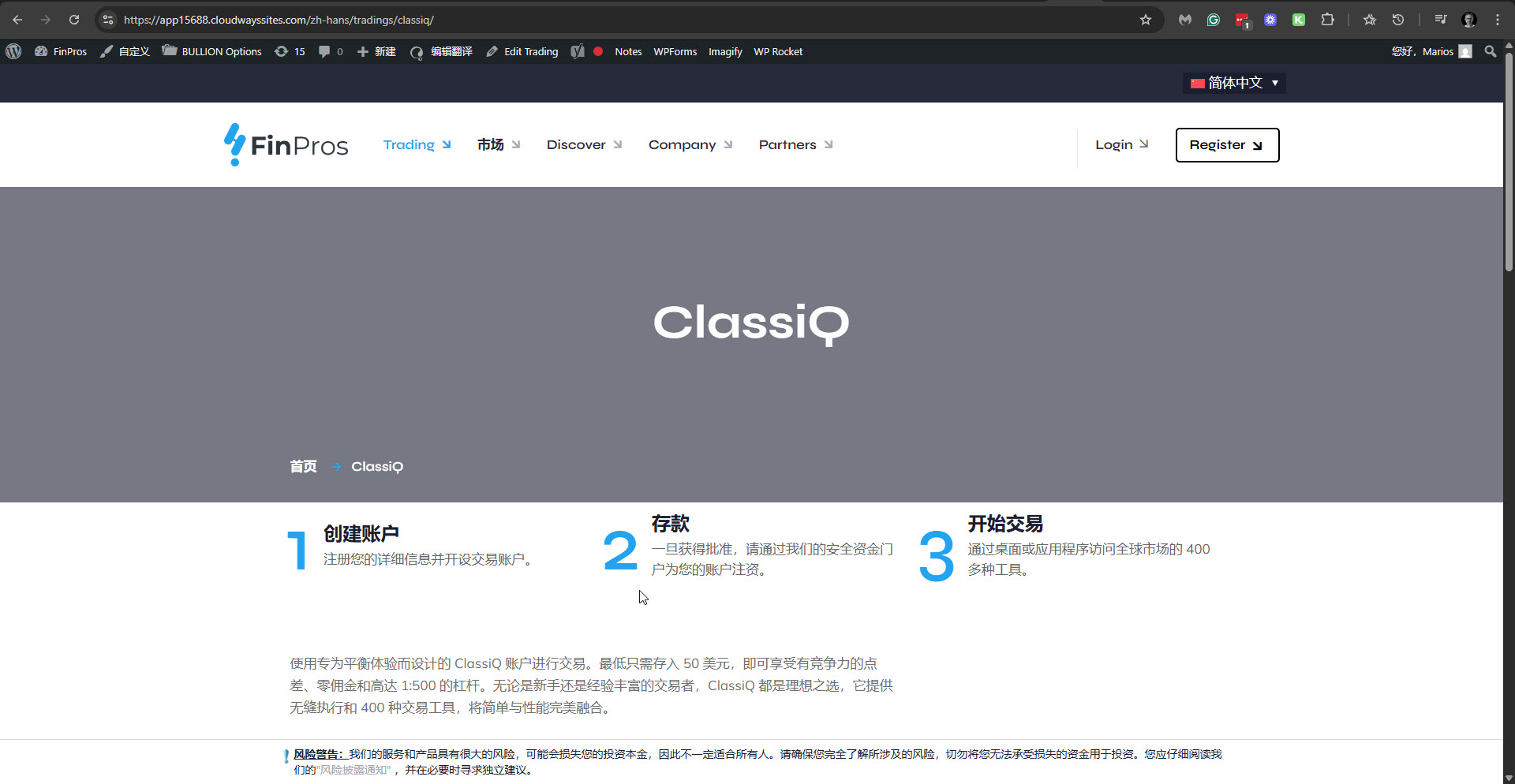Viewport: 1515px width, 784px height.
Task: Open the purple gear extension icon
Action: [x=1270, y=20]
